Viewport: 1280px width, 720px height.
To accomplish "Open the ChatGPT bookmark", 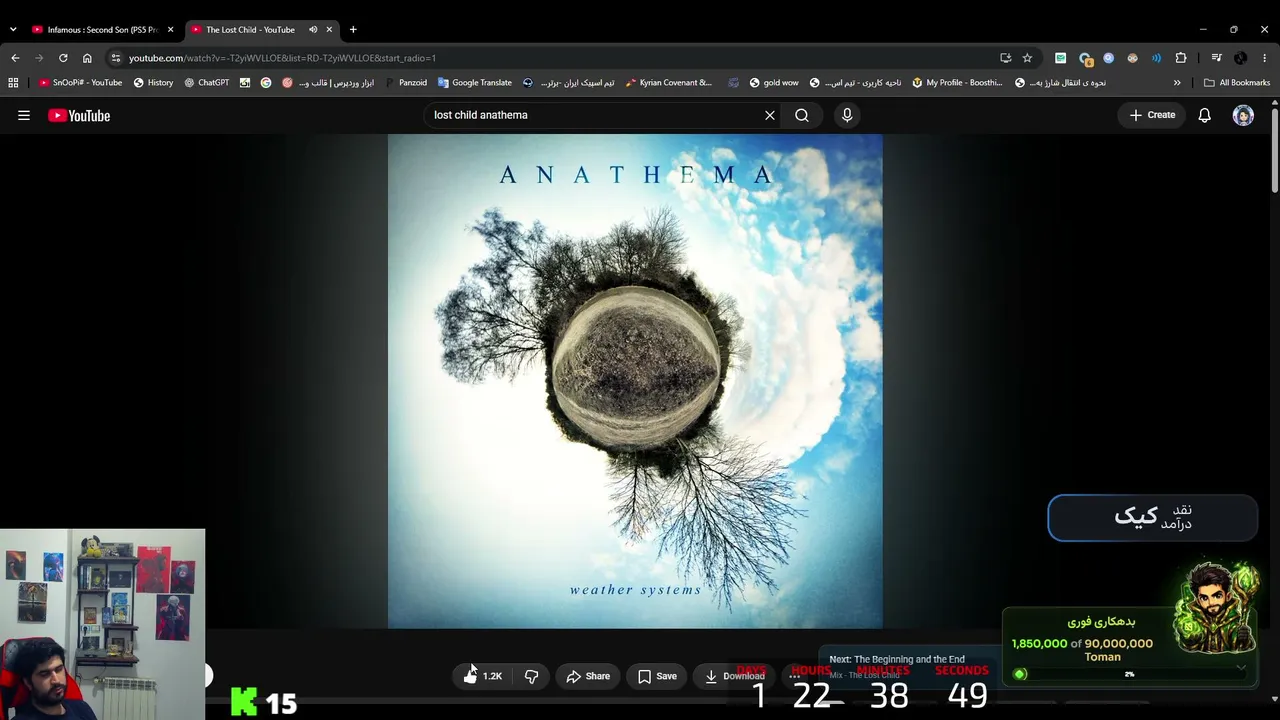I will 207,83.
